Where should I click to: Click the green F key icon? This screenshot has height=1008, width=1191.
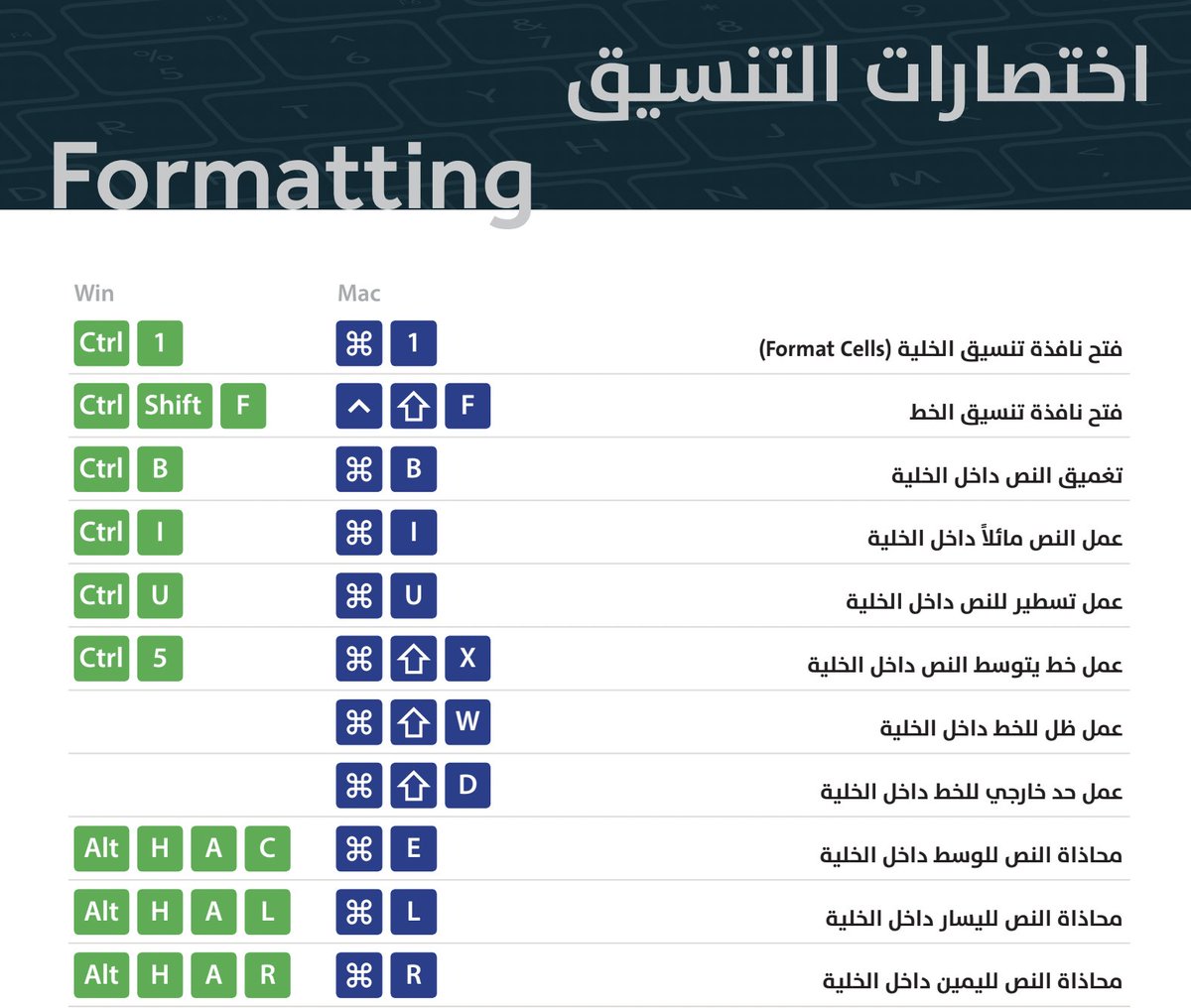tap(243, 406)
